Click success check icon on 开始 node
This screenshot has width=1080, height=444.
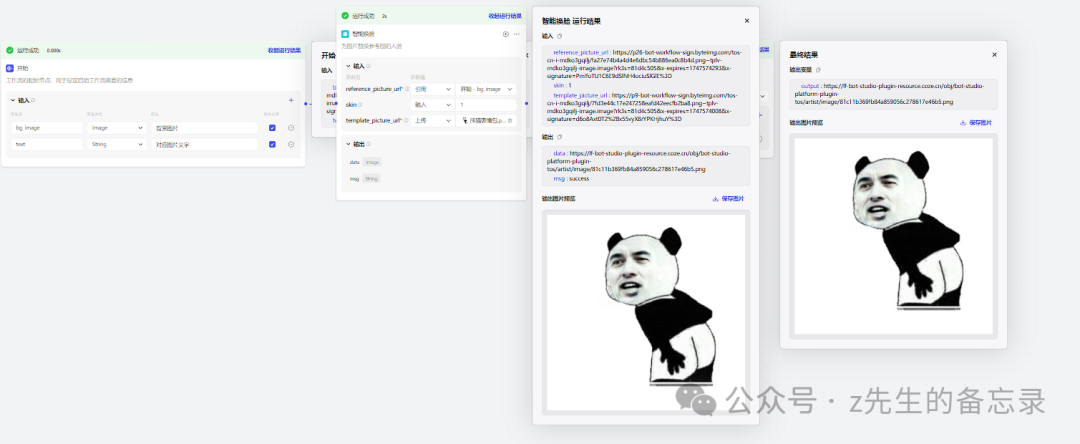click(x=10, y=50)
